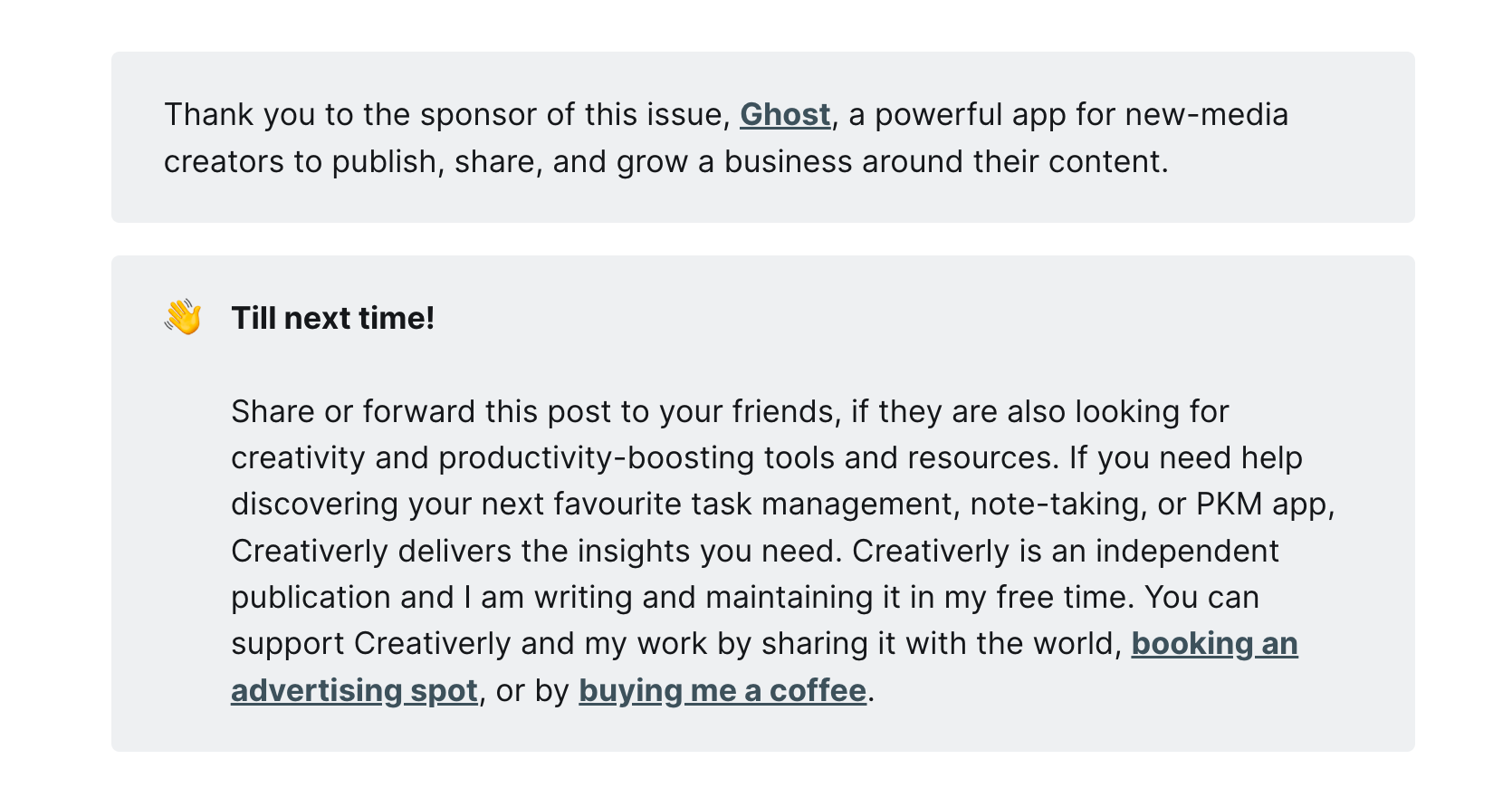Open the Ghost sponsor link

click(785, 115)
